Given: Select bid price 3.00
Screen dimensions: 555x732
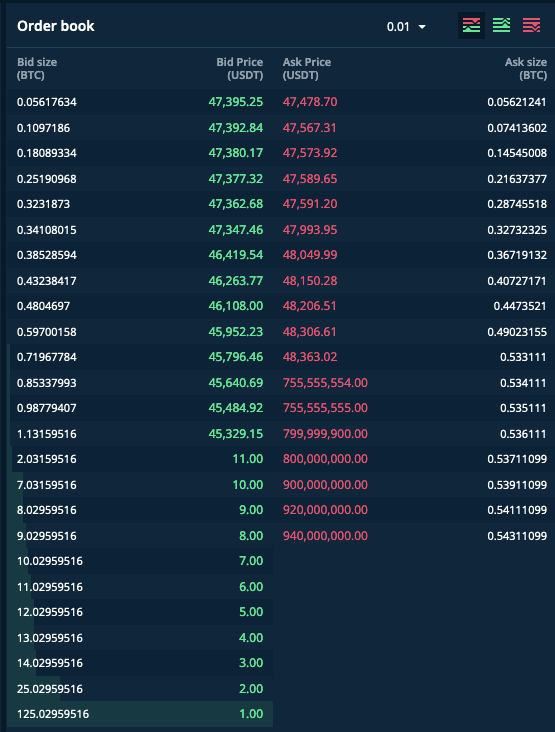Looking at the screenshot, I should pyautogui.click(x=251, y=663).
